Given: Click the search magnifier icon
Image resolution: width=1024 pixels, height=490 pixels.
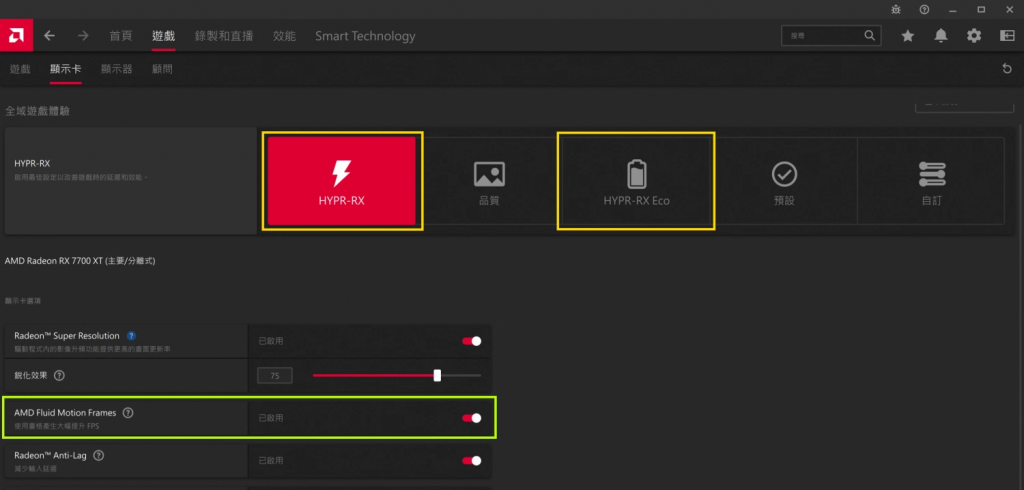Looking at the screenshot, I should point(869,36).
